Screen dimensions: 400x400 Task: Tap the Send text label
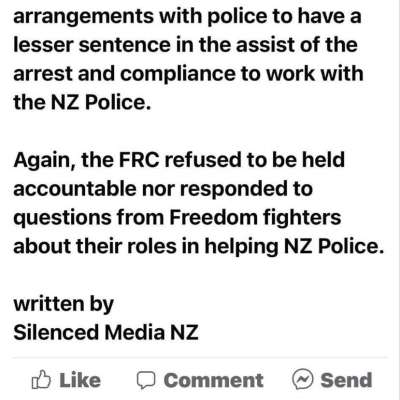pos(346,380)
